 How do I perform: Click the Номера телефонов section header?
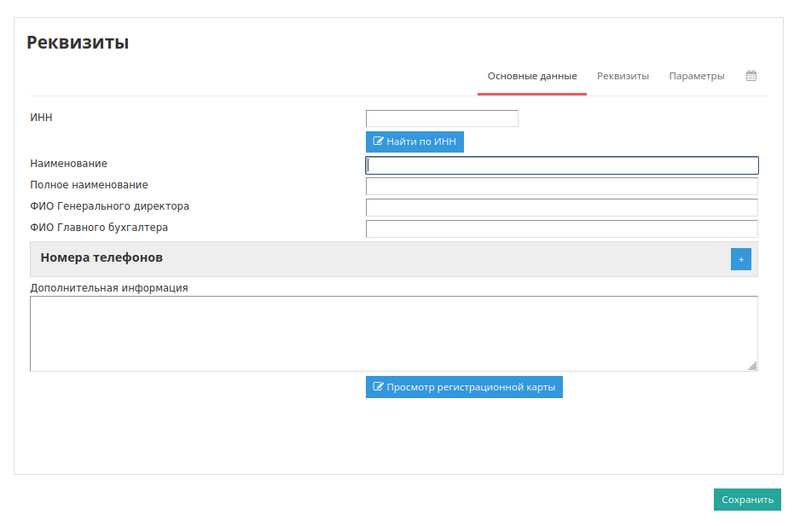pyautogui.click(x=102, y=258)
